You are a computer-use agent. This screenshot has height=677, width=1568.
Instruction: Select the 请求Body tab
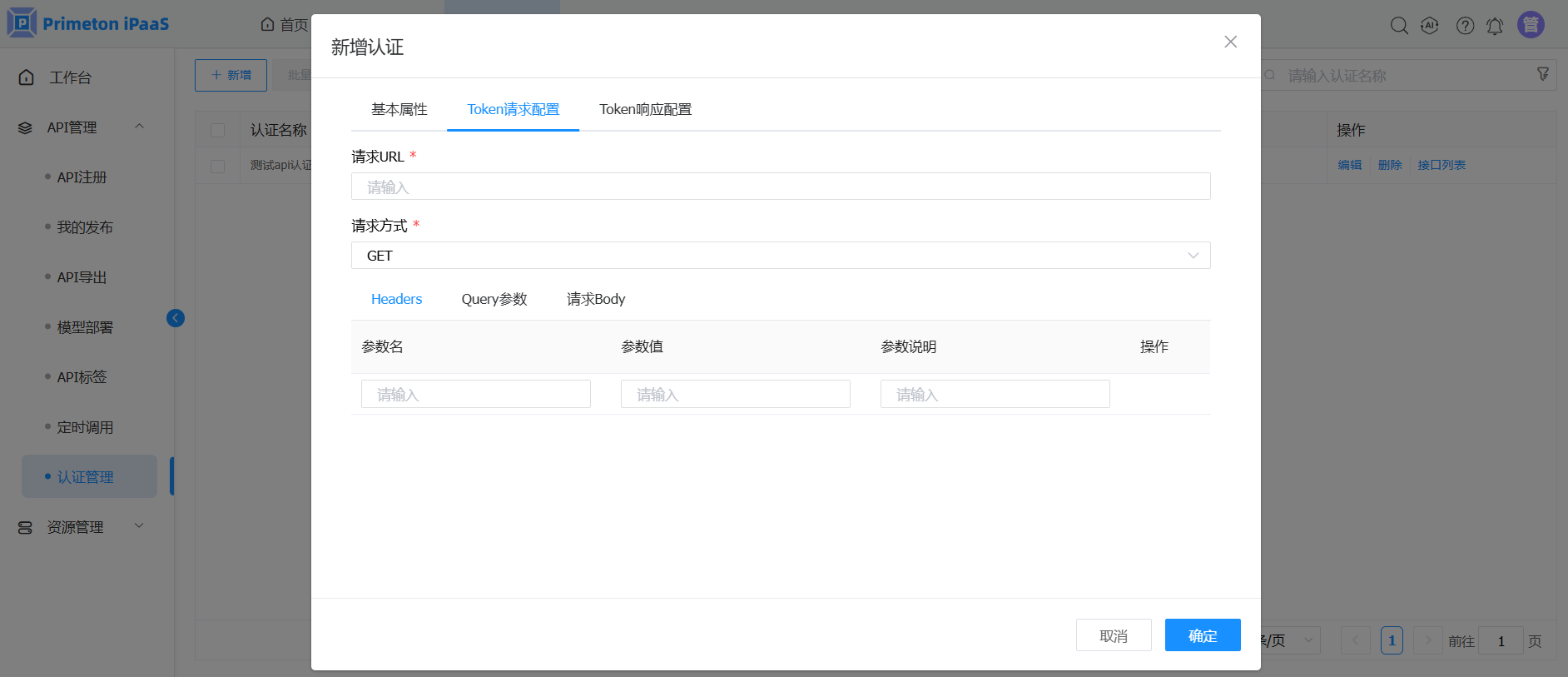595,299
